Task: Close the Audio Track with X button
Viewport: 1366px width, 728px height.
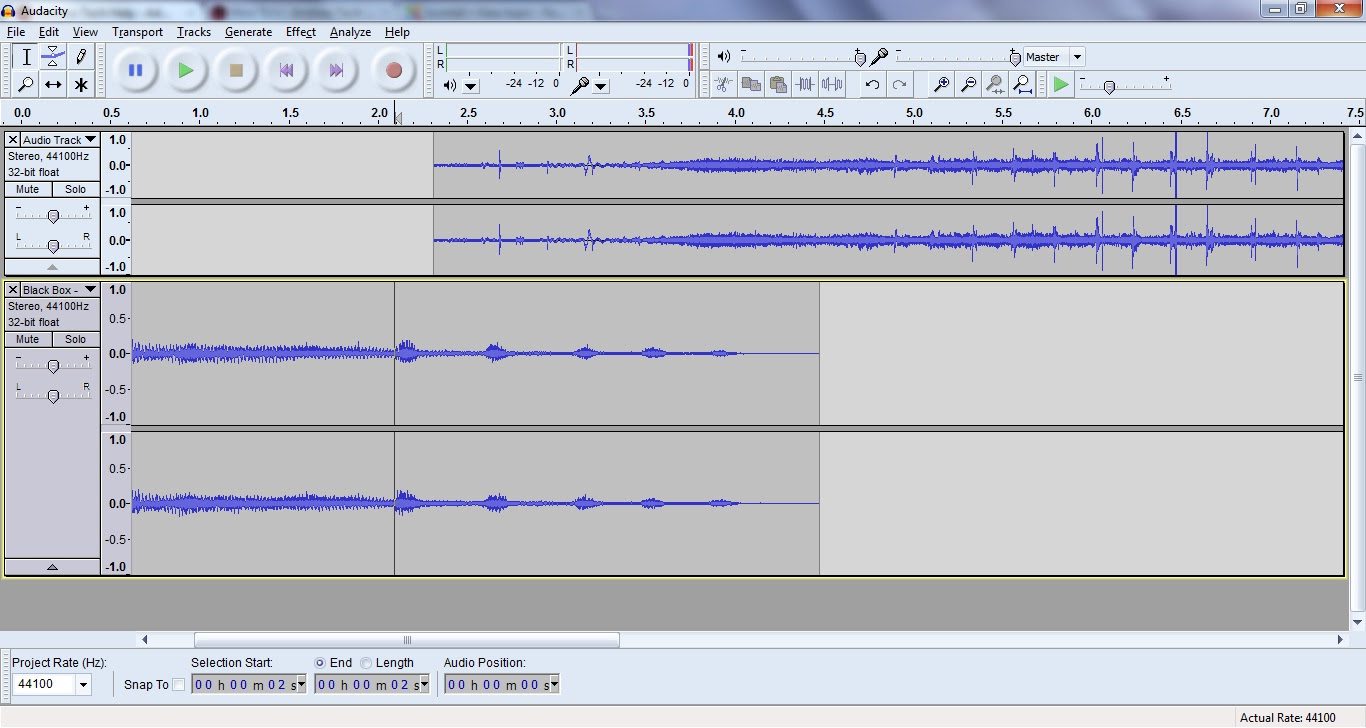Action: (x=13, y=140)
